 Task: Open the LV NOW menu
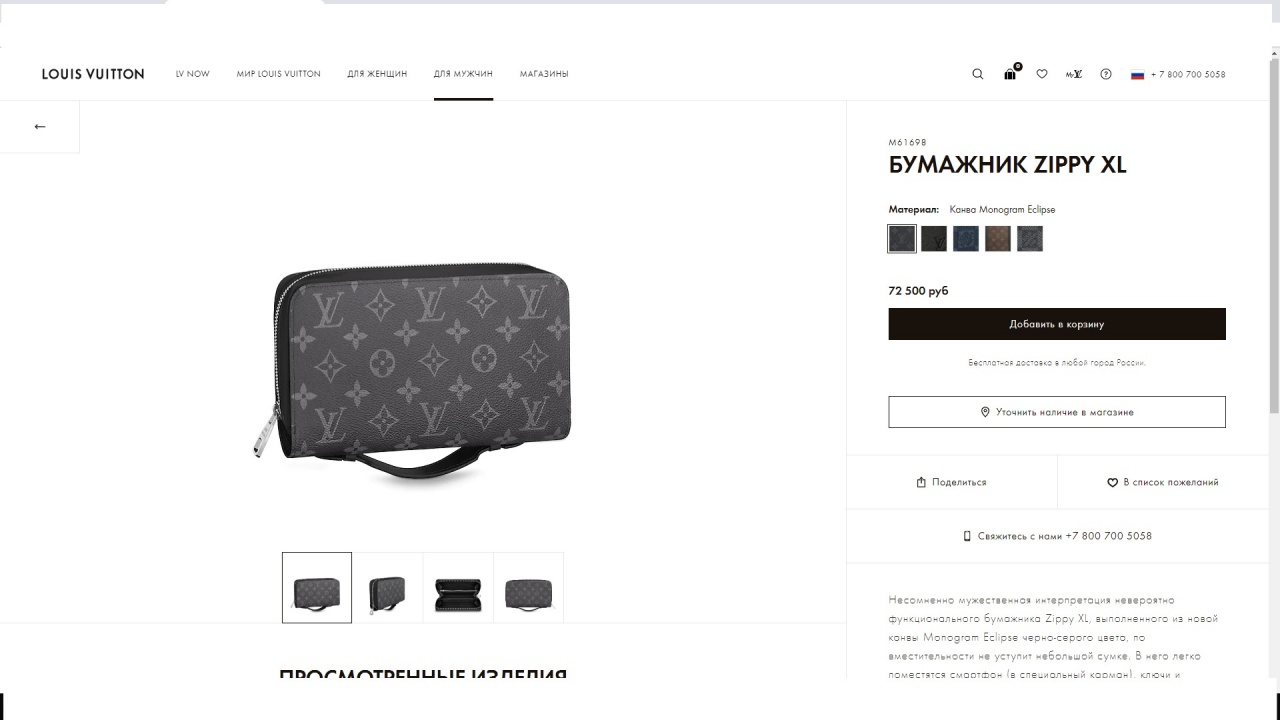(193, 74)
